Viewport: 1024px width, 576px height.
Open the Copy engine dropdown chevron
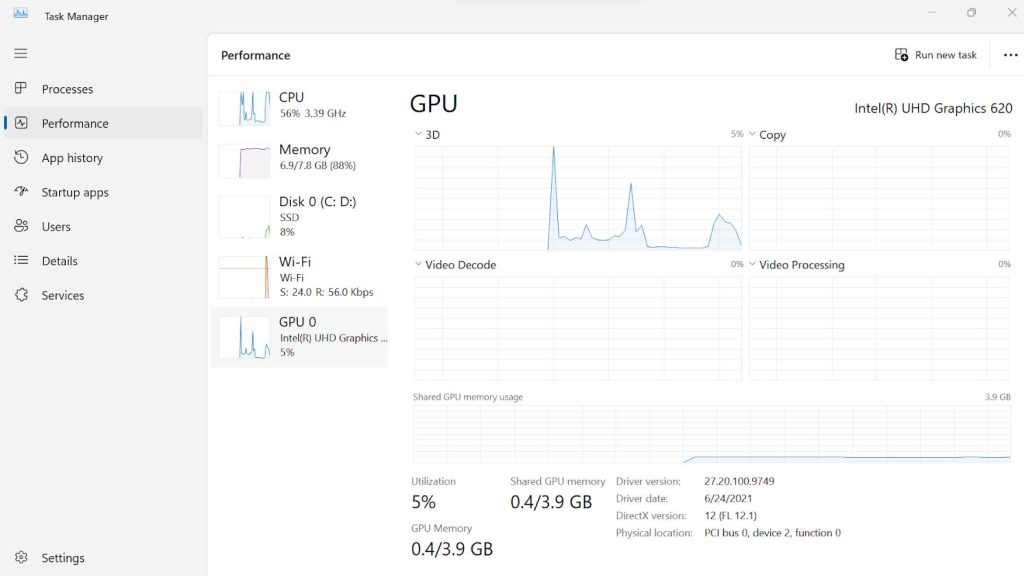[752, 134]
